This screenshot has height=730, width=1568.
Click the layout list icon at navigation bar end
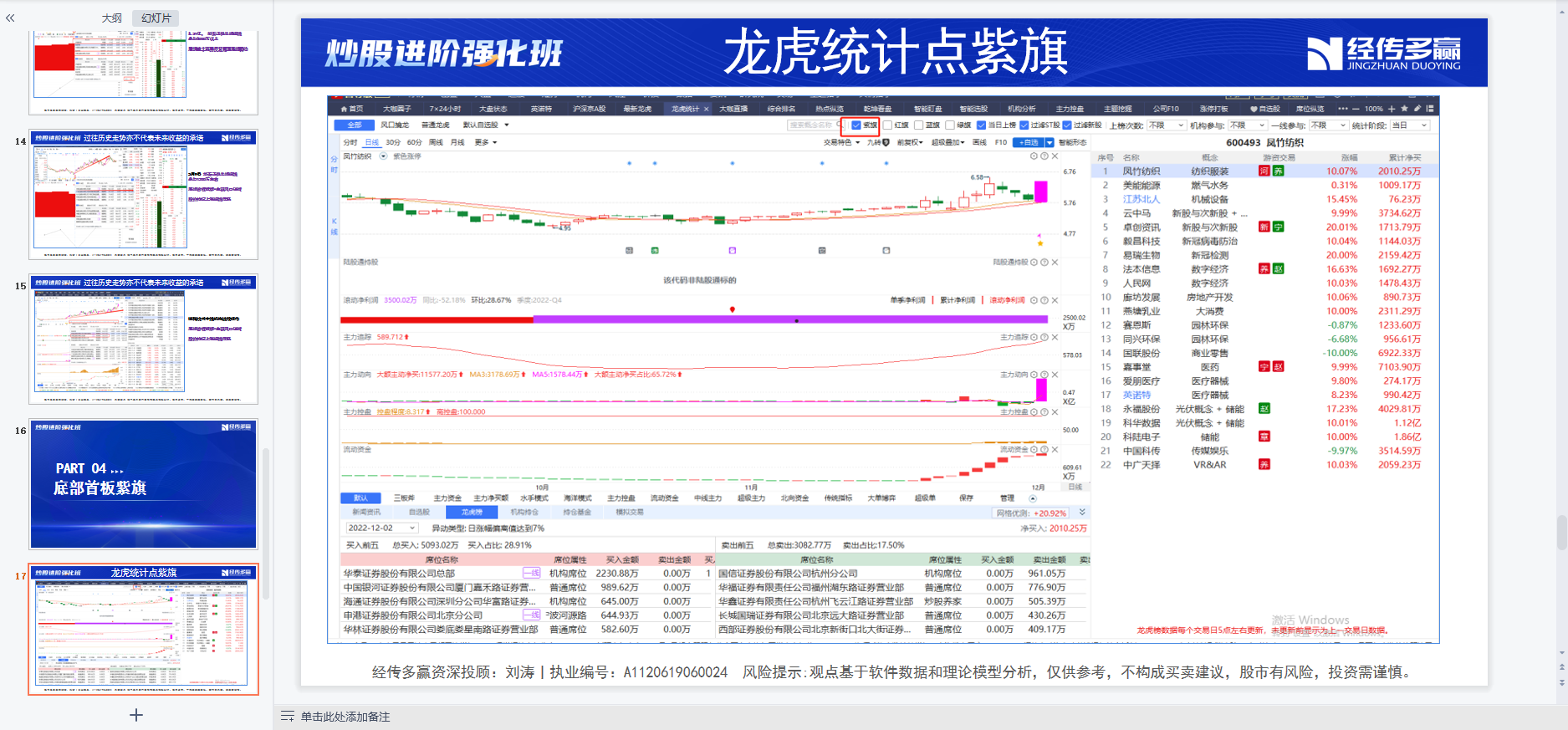pos(1430,109)
